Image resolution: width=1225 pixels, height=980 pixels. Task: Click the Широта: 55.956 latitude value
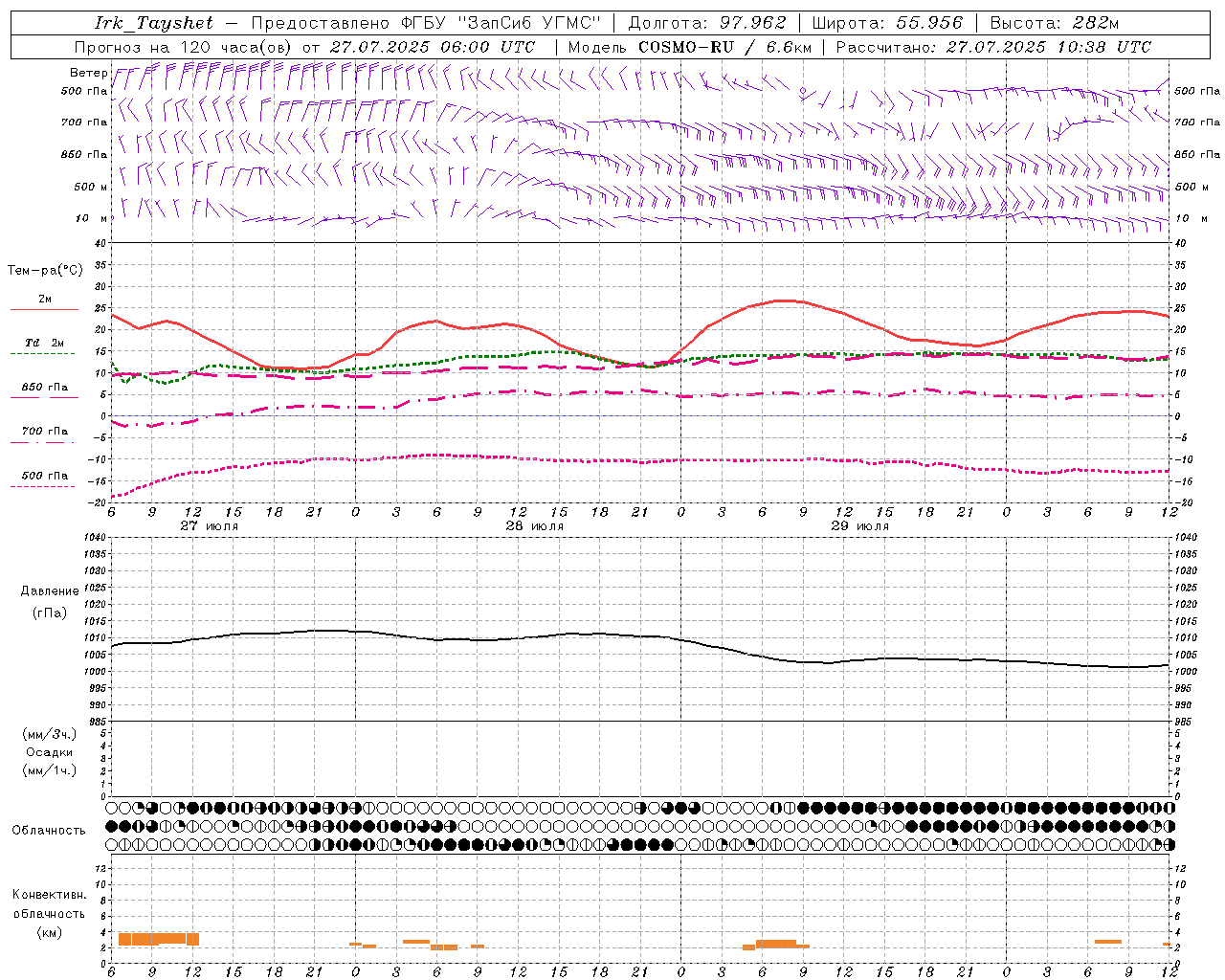pos(887,23)
